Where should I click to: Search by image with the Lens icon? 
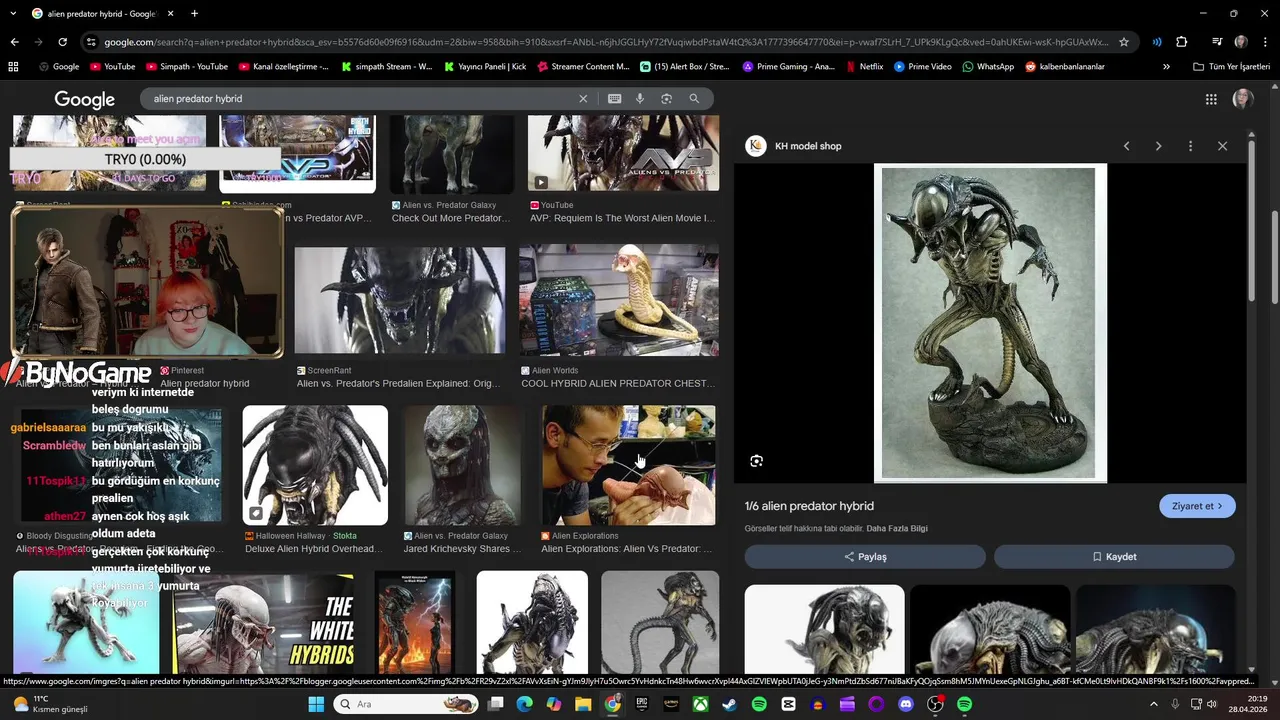[666, 99]
